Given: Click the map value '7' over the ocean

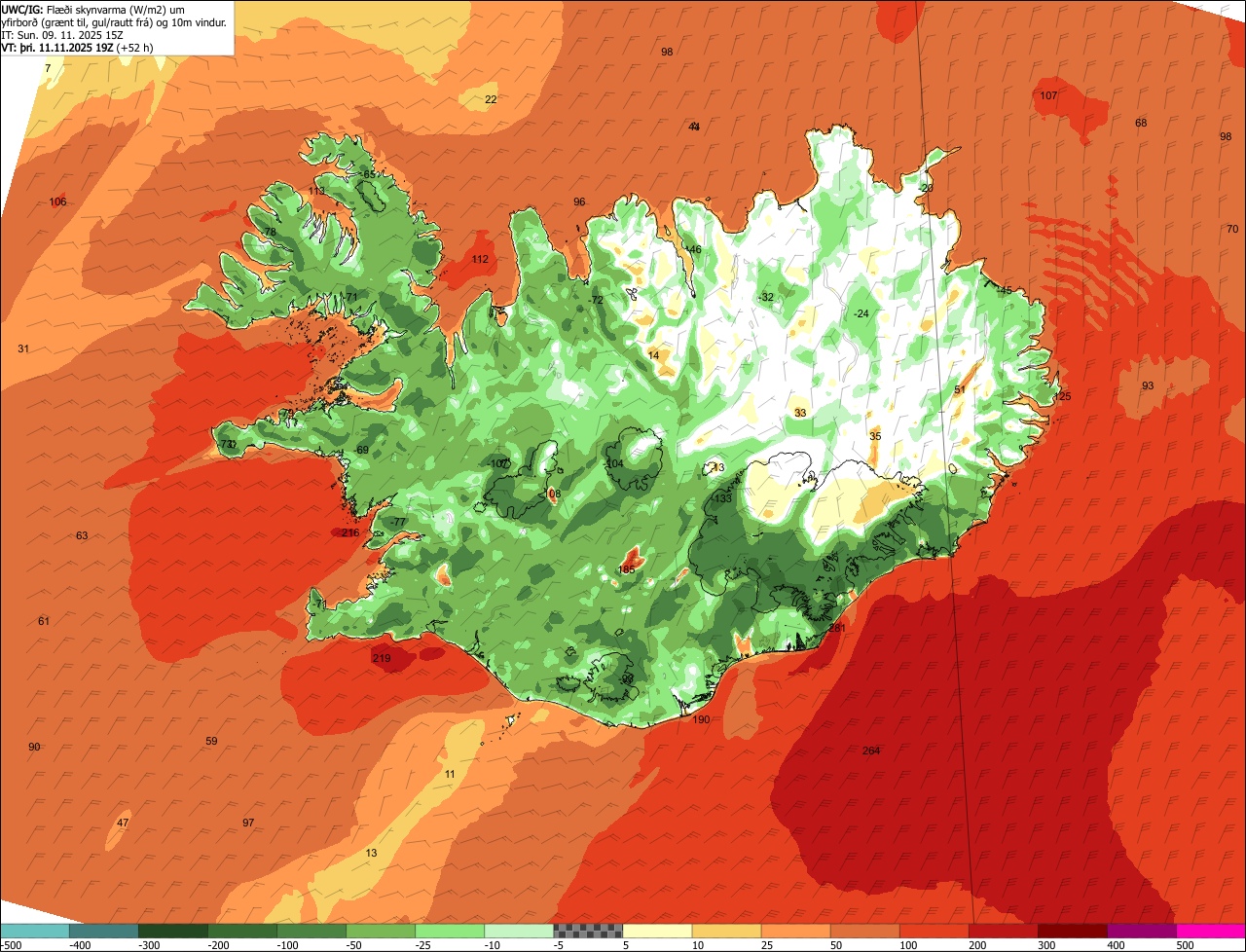Looking at the screenshot, I should pos(48,68).
